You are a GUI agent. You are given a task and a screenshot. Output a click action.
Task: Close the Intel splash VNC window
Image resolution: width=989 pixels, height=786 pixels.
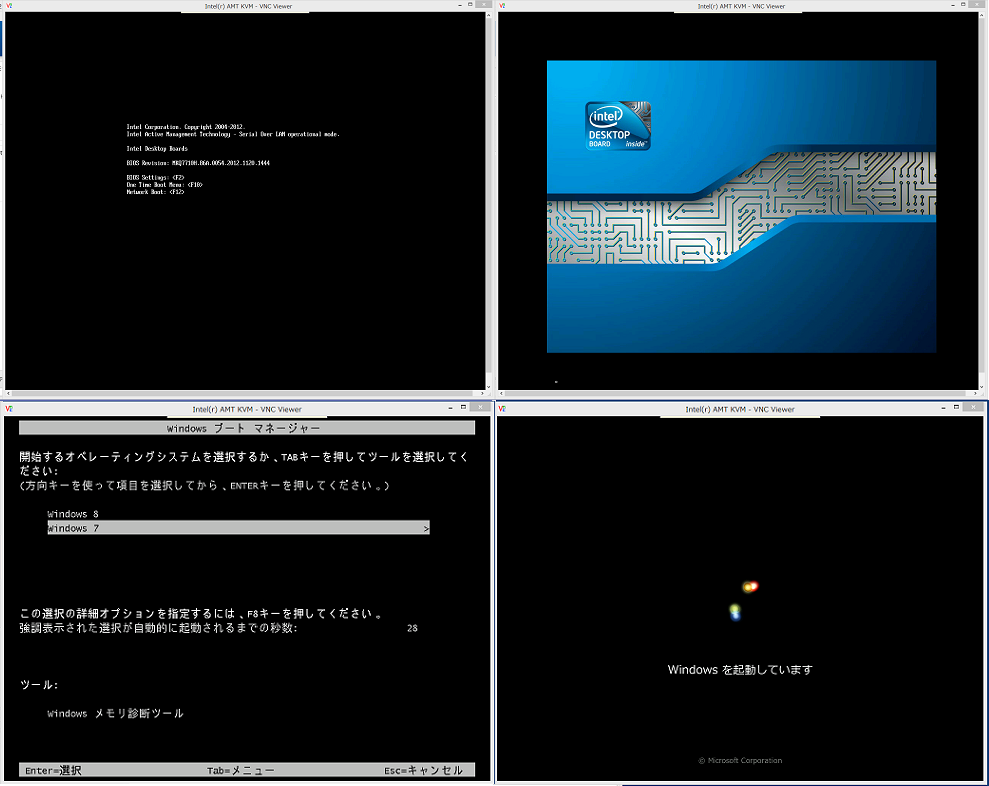click(977, 5)
